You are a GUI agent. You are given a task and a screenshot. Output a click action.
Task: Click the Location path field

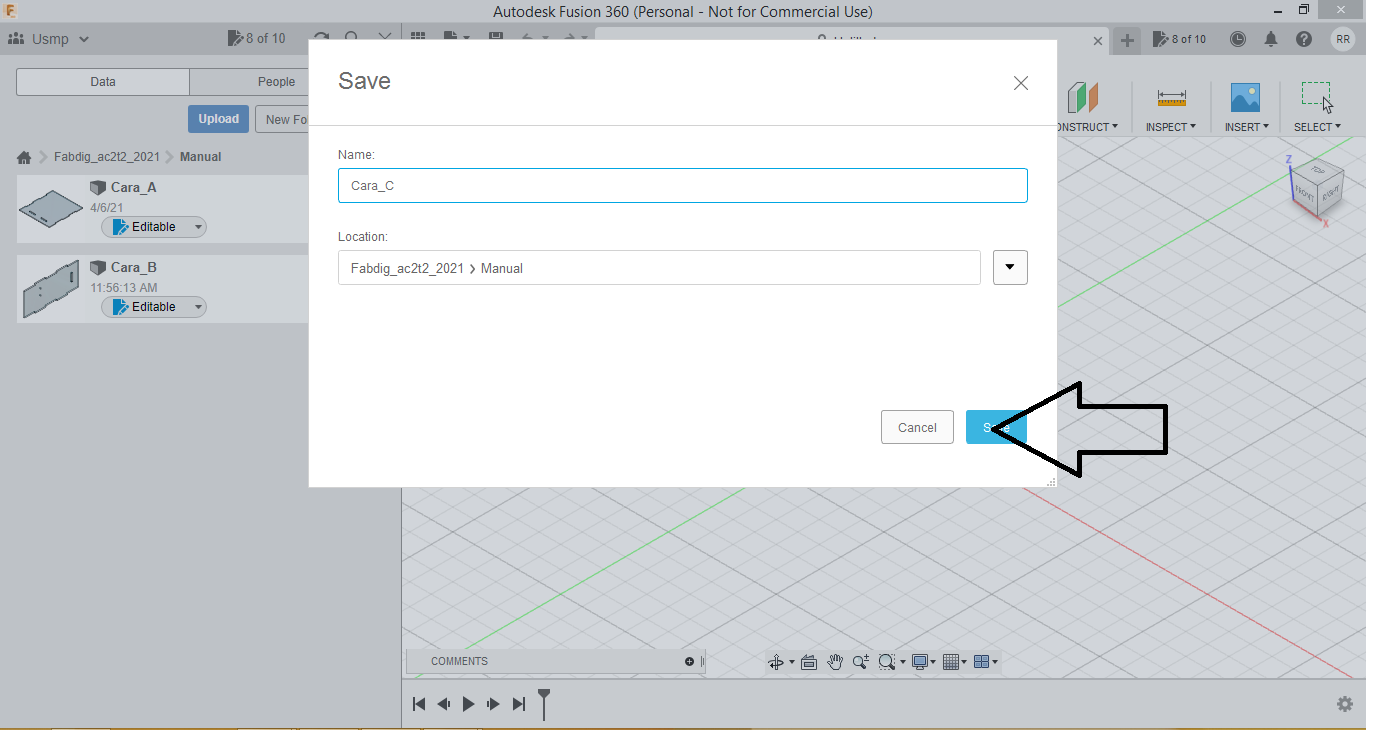coord(659,267)
